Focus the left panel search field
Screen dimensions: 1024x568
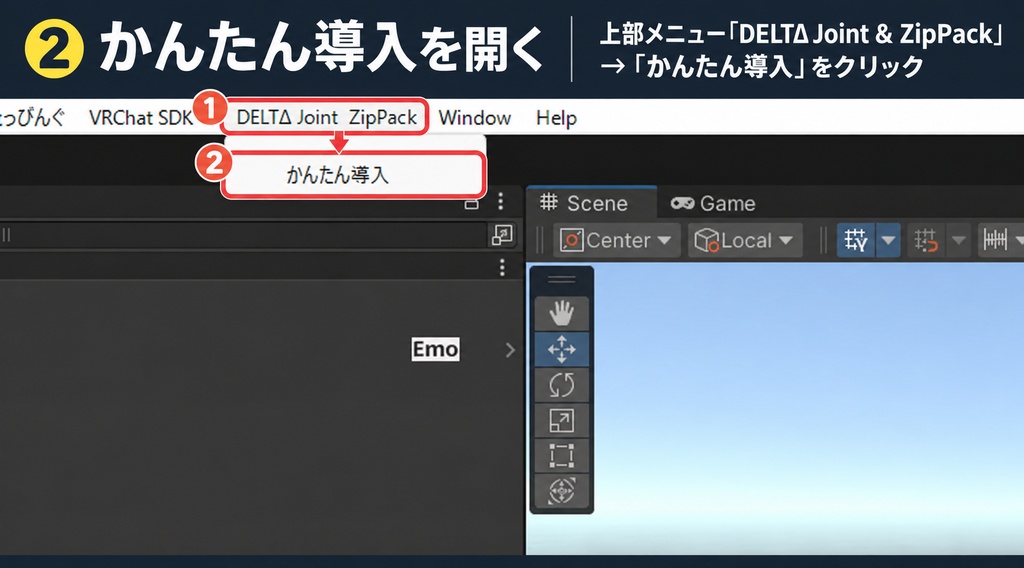pyautogui.click(x=243, y=235)
